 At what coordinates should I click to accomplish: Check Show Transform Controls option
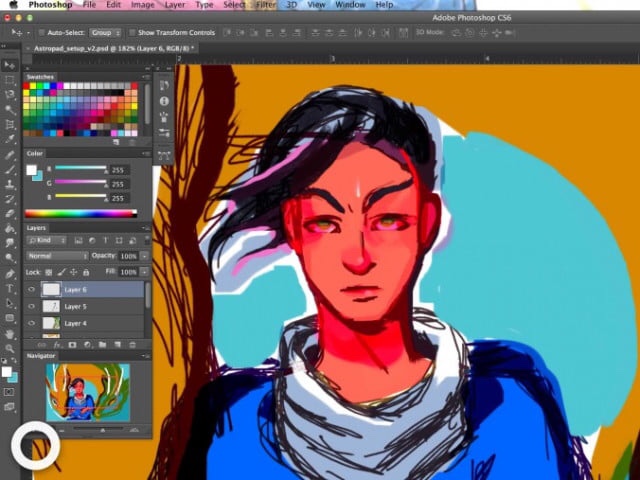[130, 33]
